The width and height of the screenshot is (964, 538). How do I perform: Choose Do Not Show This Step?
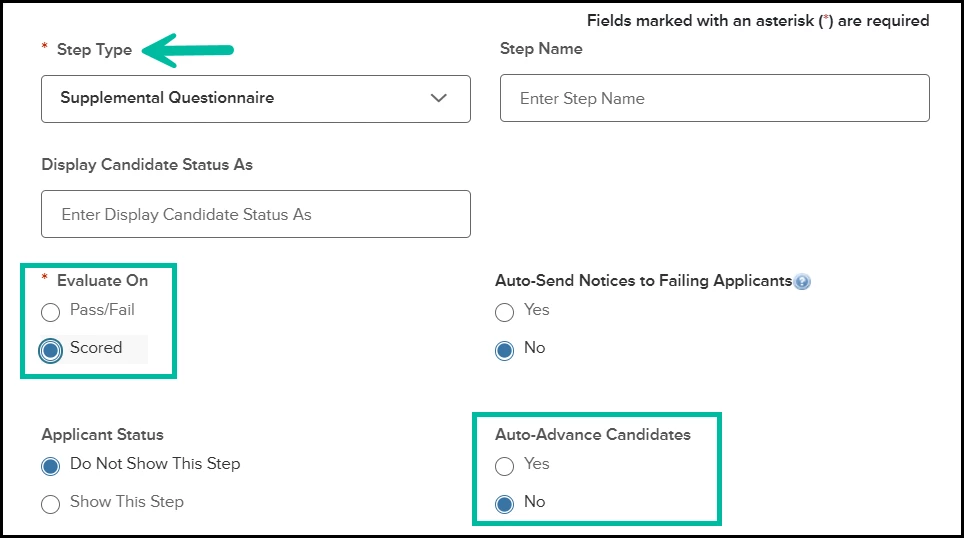(x=51, y=466)
